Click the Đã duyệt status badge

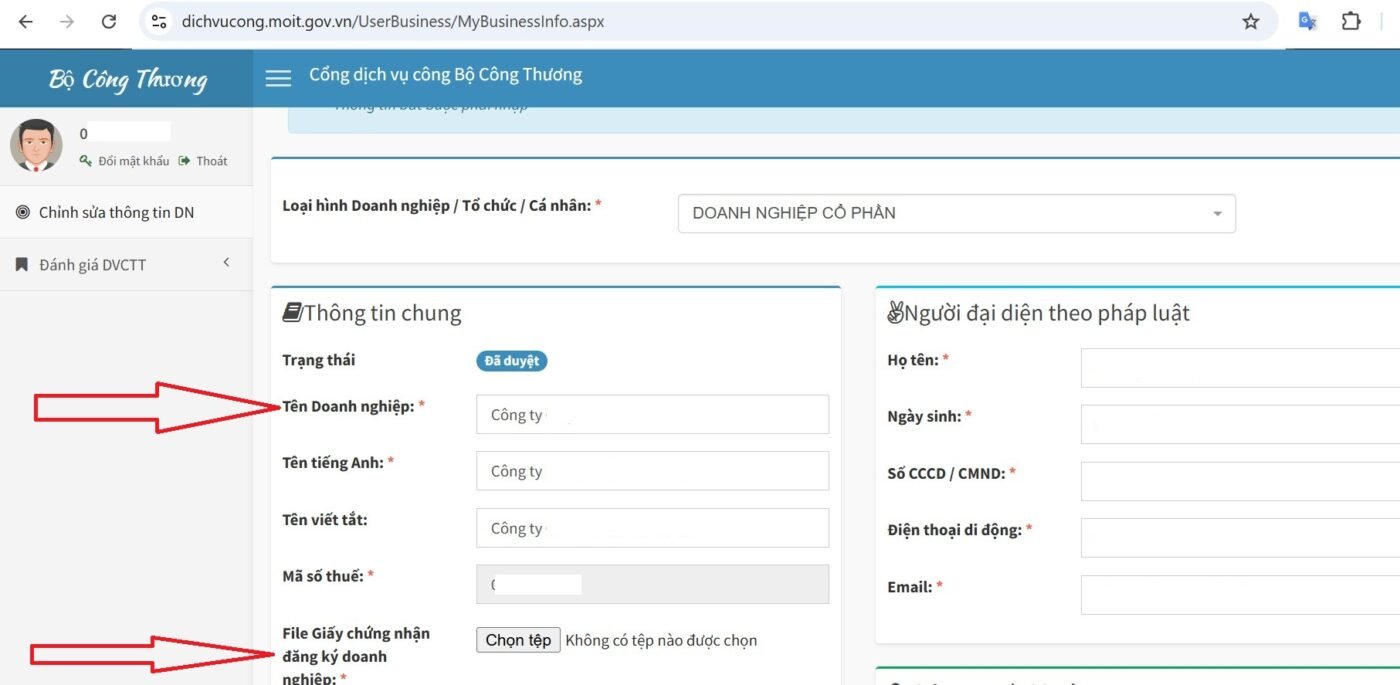[x=511, y=361]
